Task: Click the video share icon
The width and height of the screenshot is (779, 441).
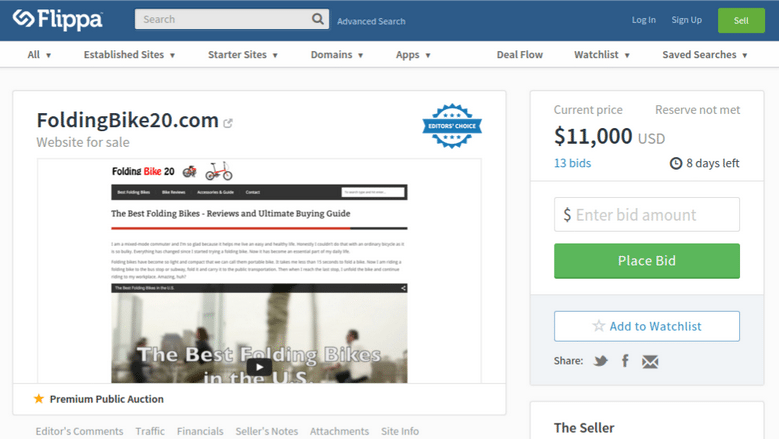Action: pos(403,288)
